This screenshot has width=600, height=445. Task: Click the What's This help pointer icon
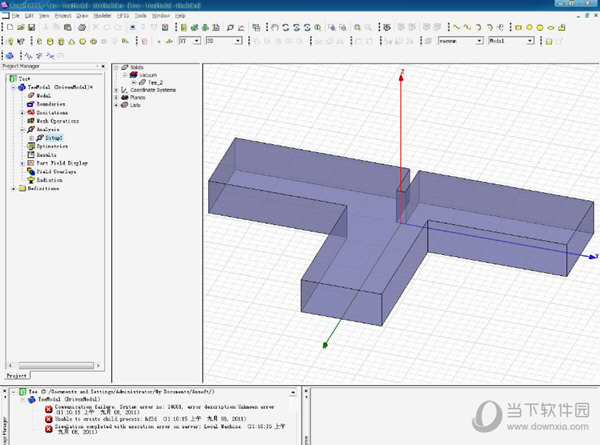point(21,41)
